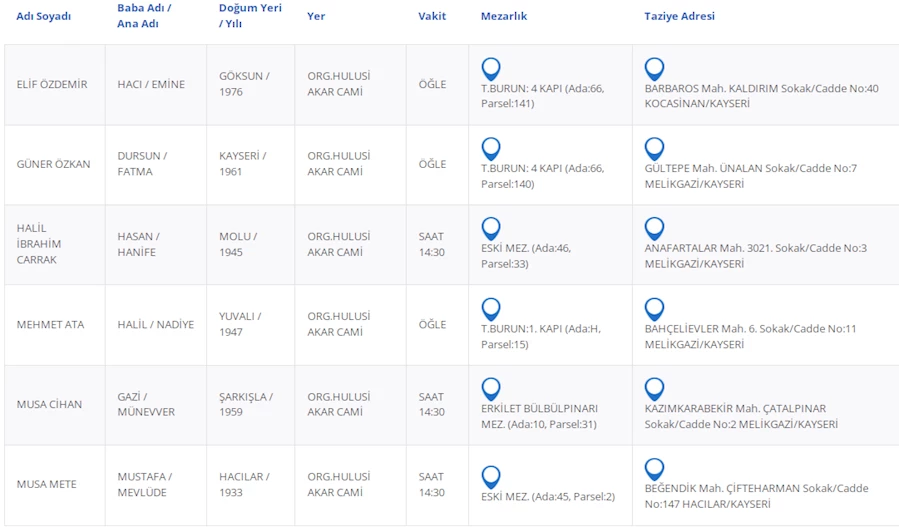Select the MUSA CİHAN name cell

(x=49, y=405)
